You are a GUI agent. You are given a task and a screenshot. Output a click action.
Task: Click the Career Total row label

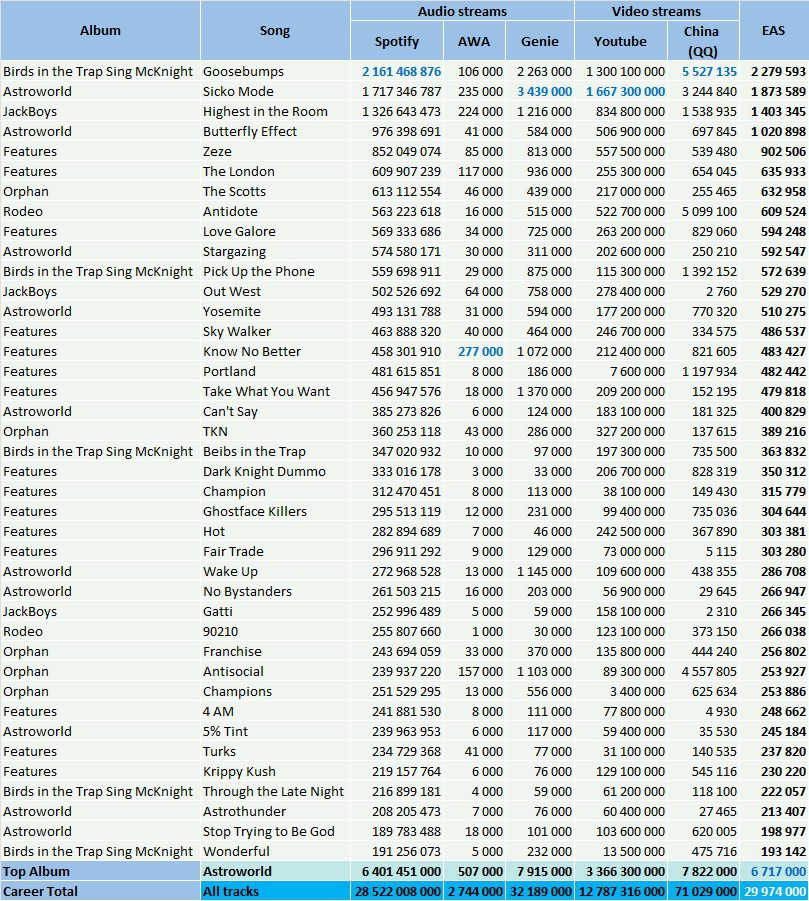pyautogui.click(x=100, y=891)
